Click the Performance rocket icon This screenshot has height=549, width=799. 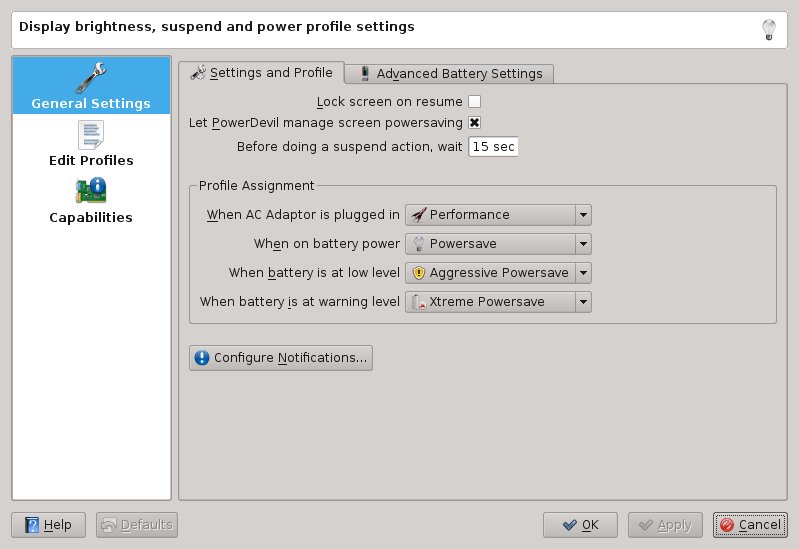tap(419, 215)
